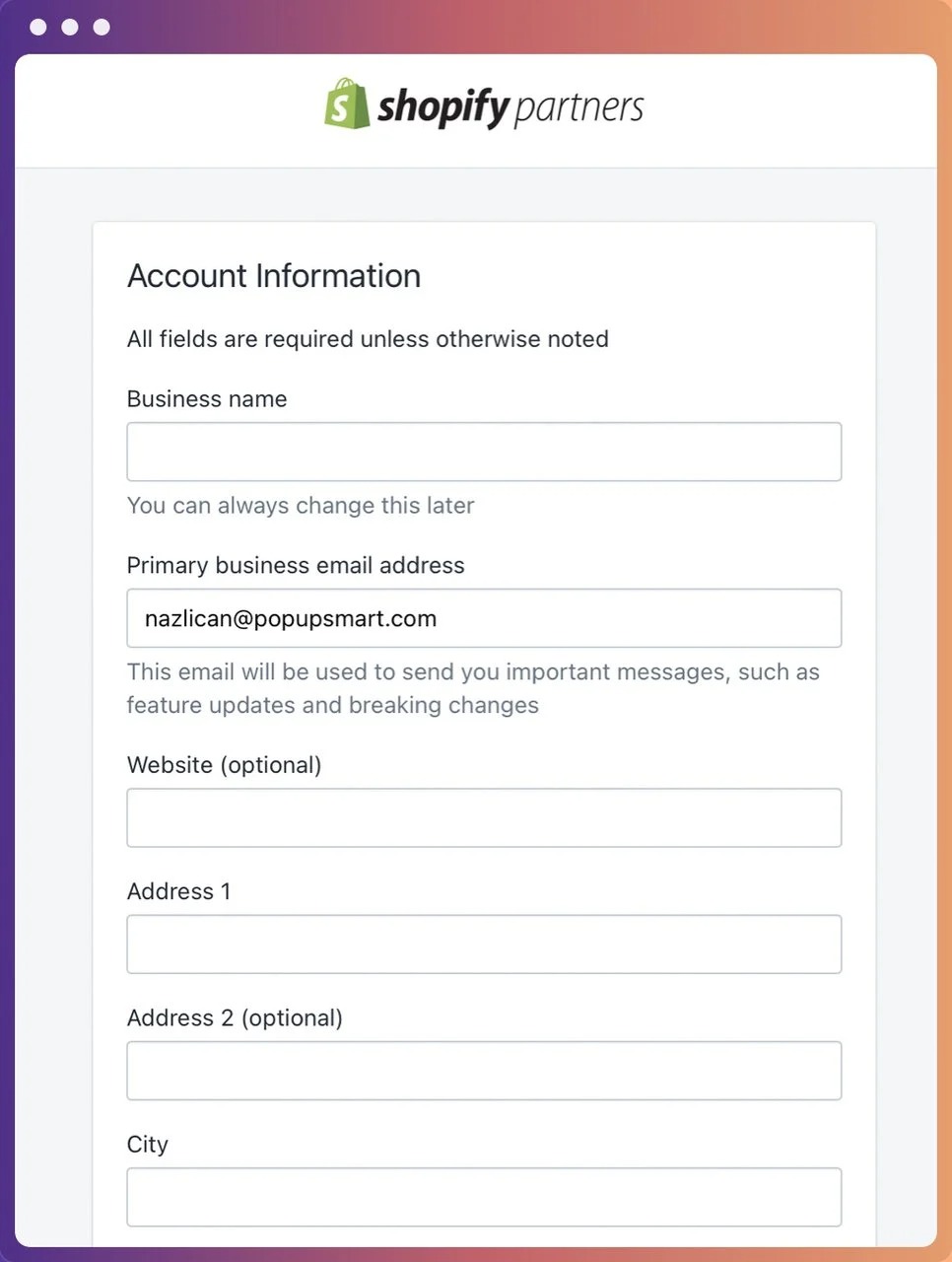Click the "All fields are required" notice
This screenshot has height=1262, width=952.
click(x=368, y=339)
